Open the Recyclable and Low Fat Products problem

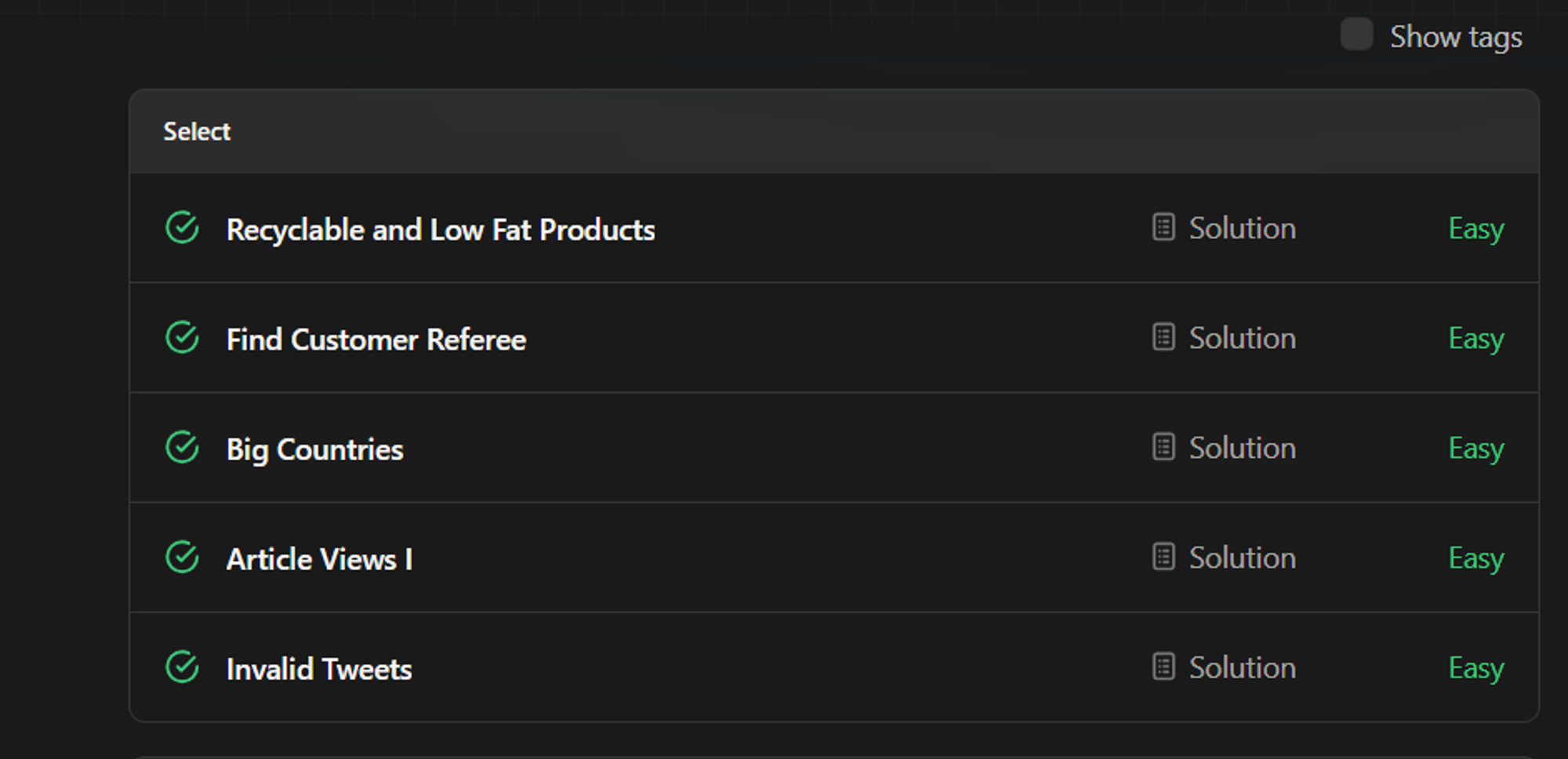click(x=440, y=230)
